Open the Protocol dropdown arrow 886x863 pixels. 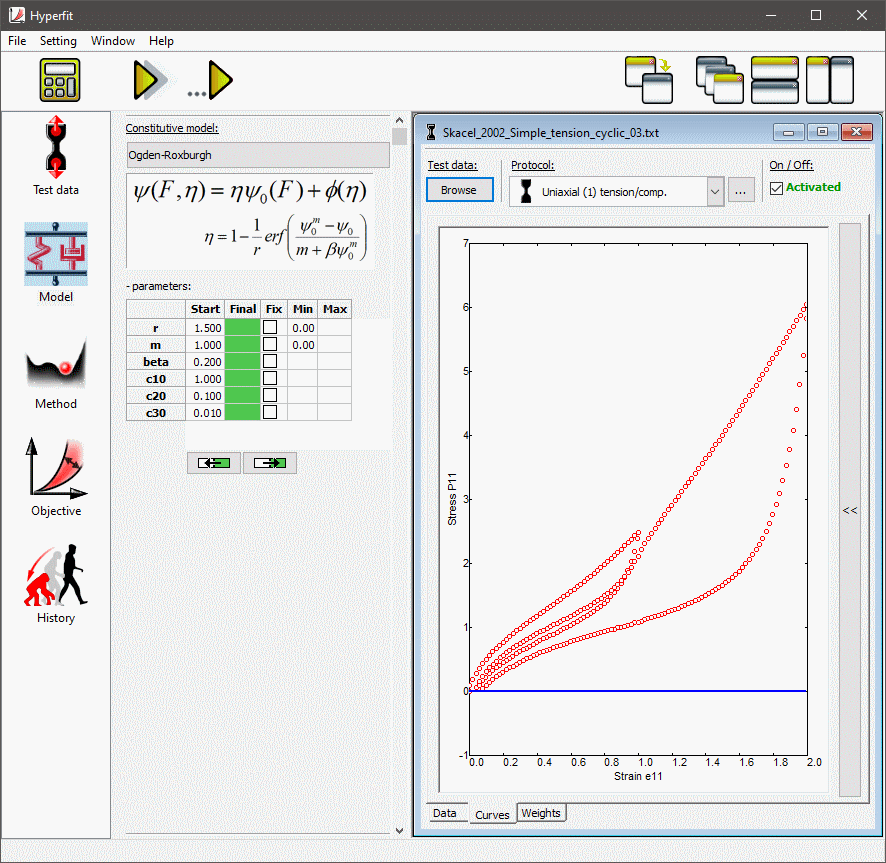click(715, 192)
